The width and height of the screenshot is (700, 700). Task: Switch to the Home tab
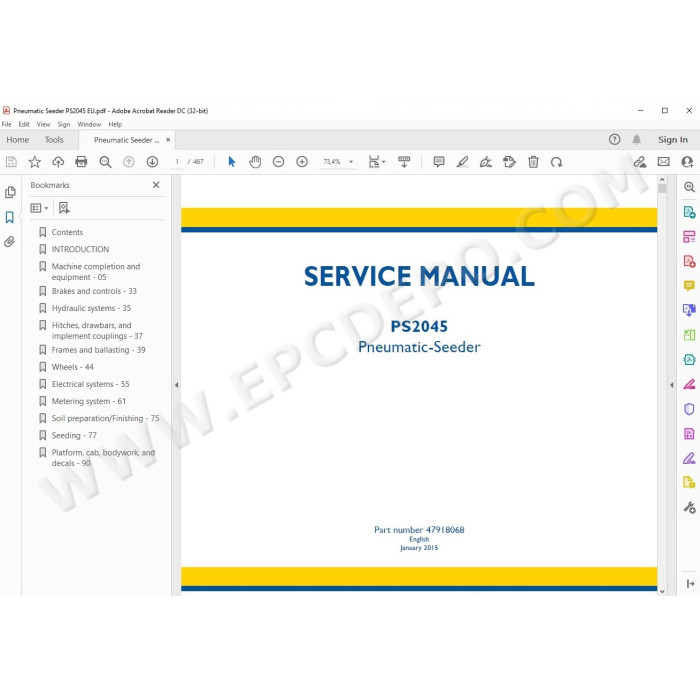[x=17, y=140]
